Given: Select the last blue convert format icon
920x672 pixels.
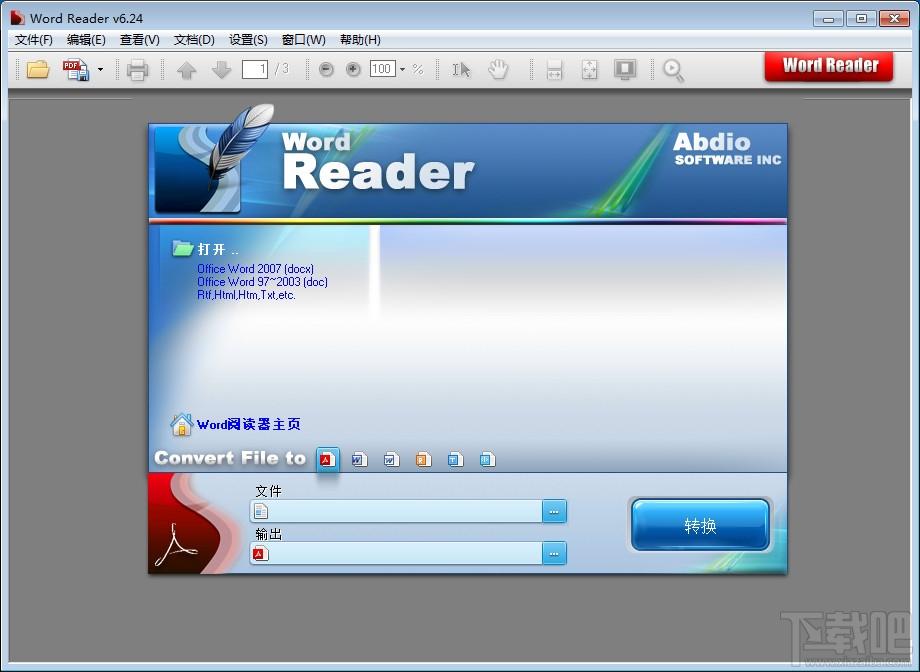Looking at the screenshot, I should coord(487,460).
